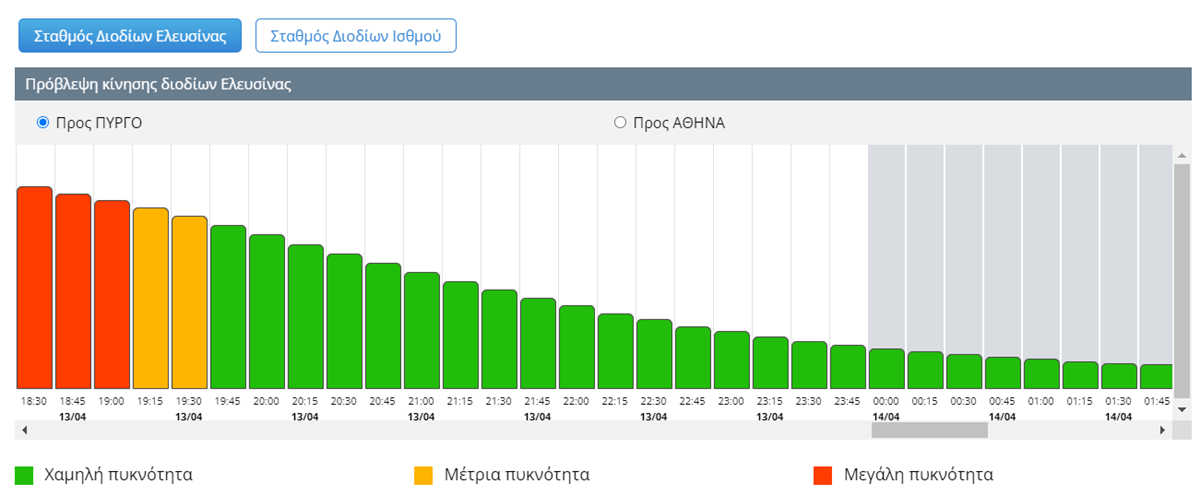Click the orange Μέτρια πυκνότητα legend swatch

(423, 475)
